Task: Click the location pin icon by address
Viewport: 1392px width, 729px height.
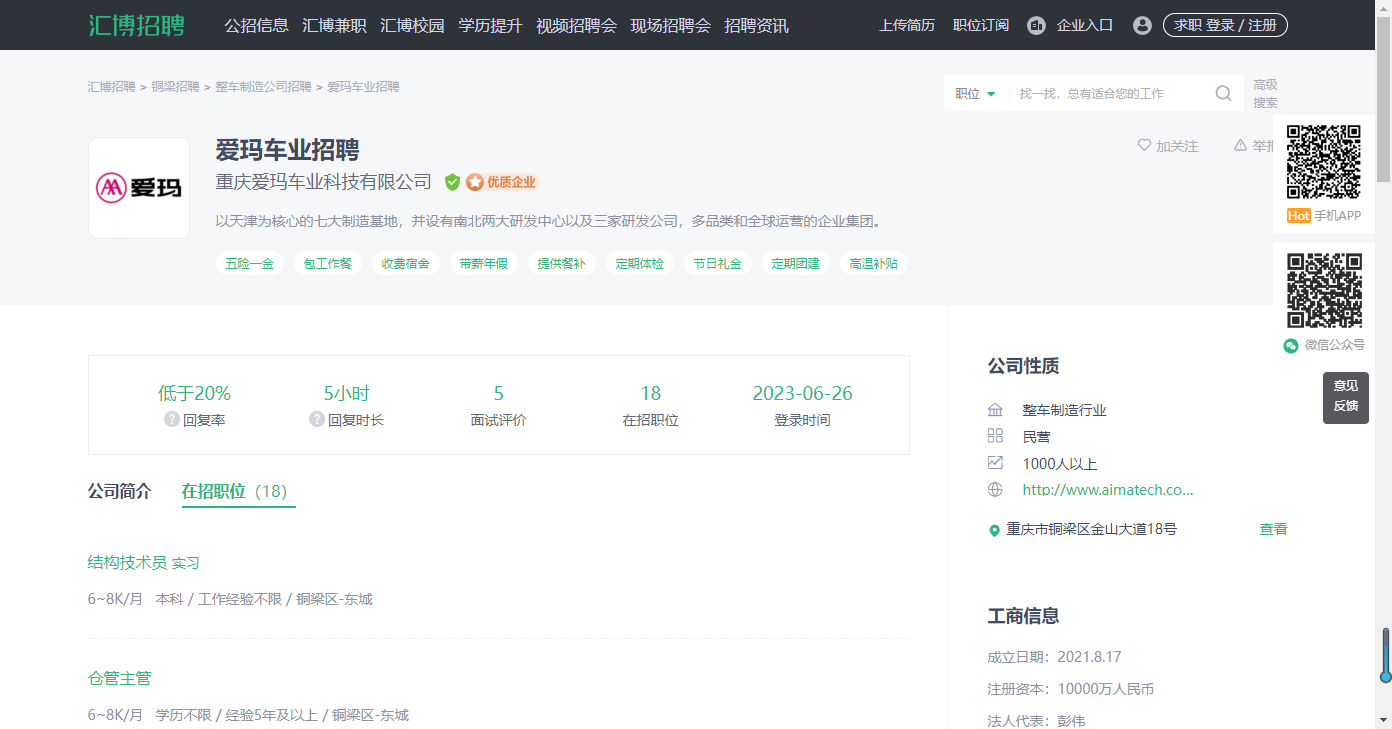Action: coord(994,530)
